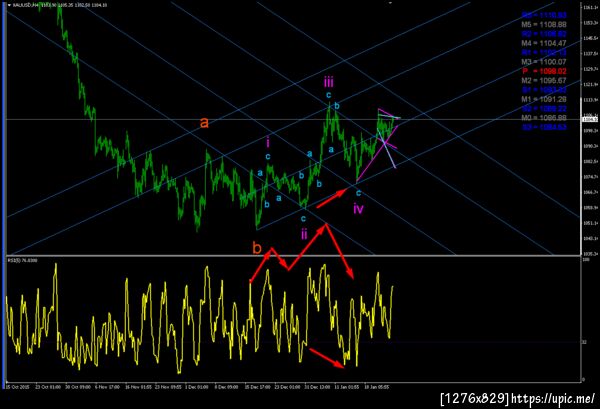Click the magenta 'iii' wave label

[x=328, y=82]
